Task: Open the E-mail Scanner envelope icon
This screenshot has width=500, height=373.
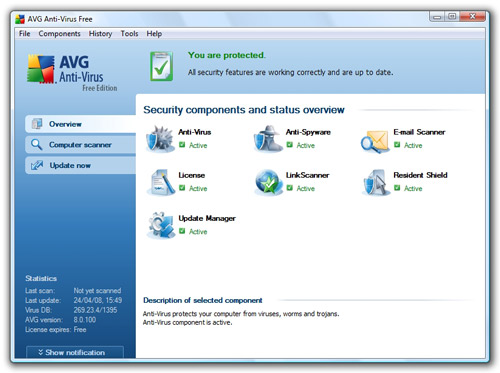Action: pyautogui.click(x=375, y=141)
